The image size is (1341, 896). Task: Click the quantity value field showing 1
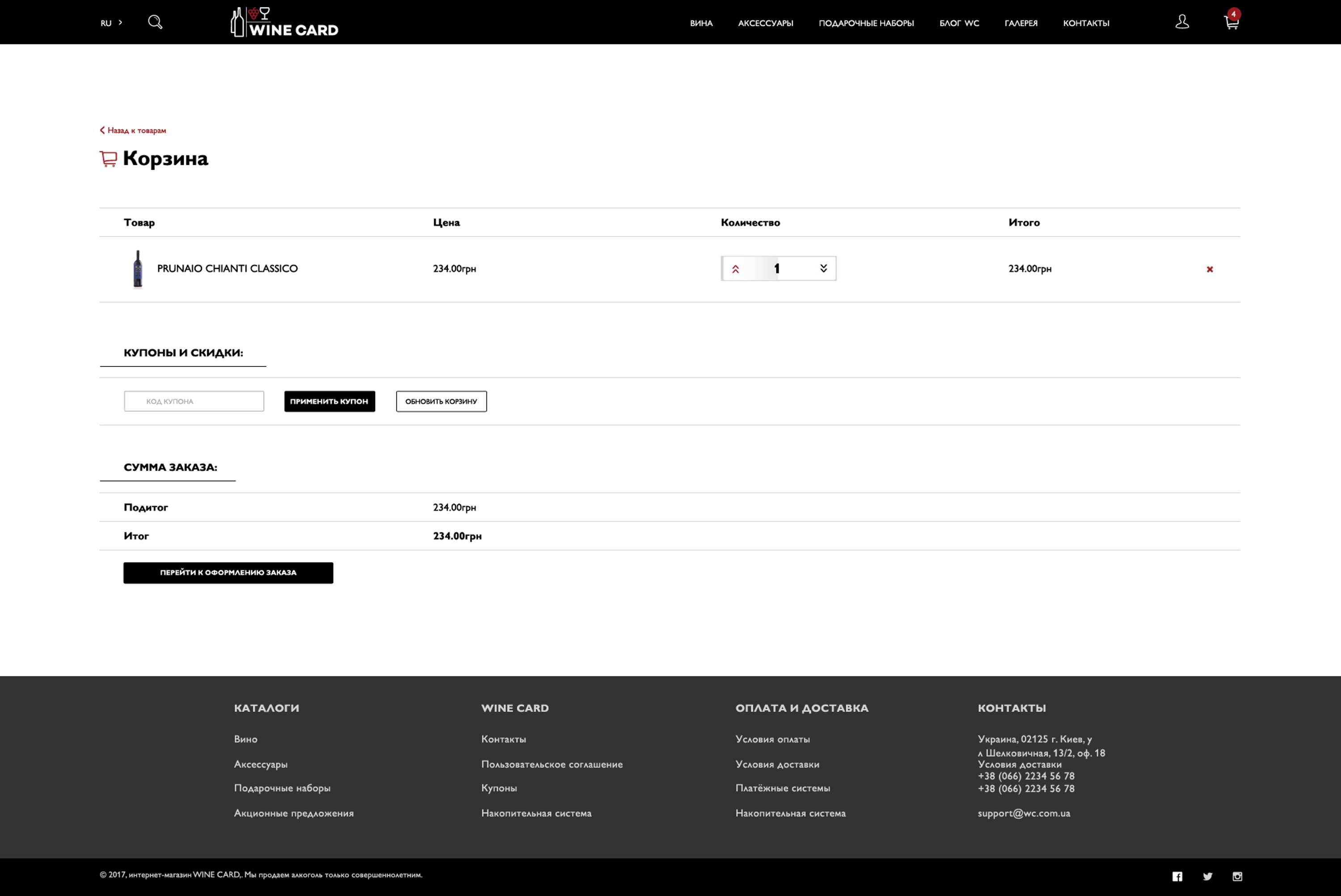pyautogui.click(x=777, y=269)
